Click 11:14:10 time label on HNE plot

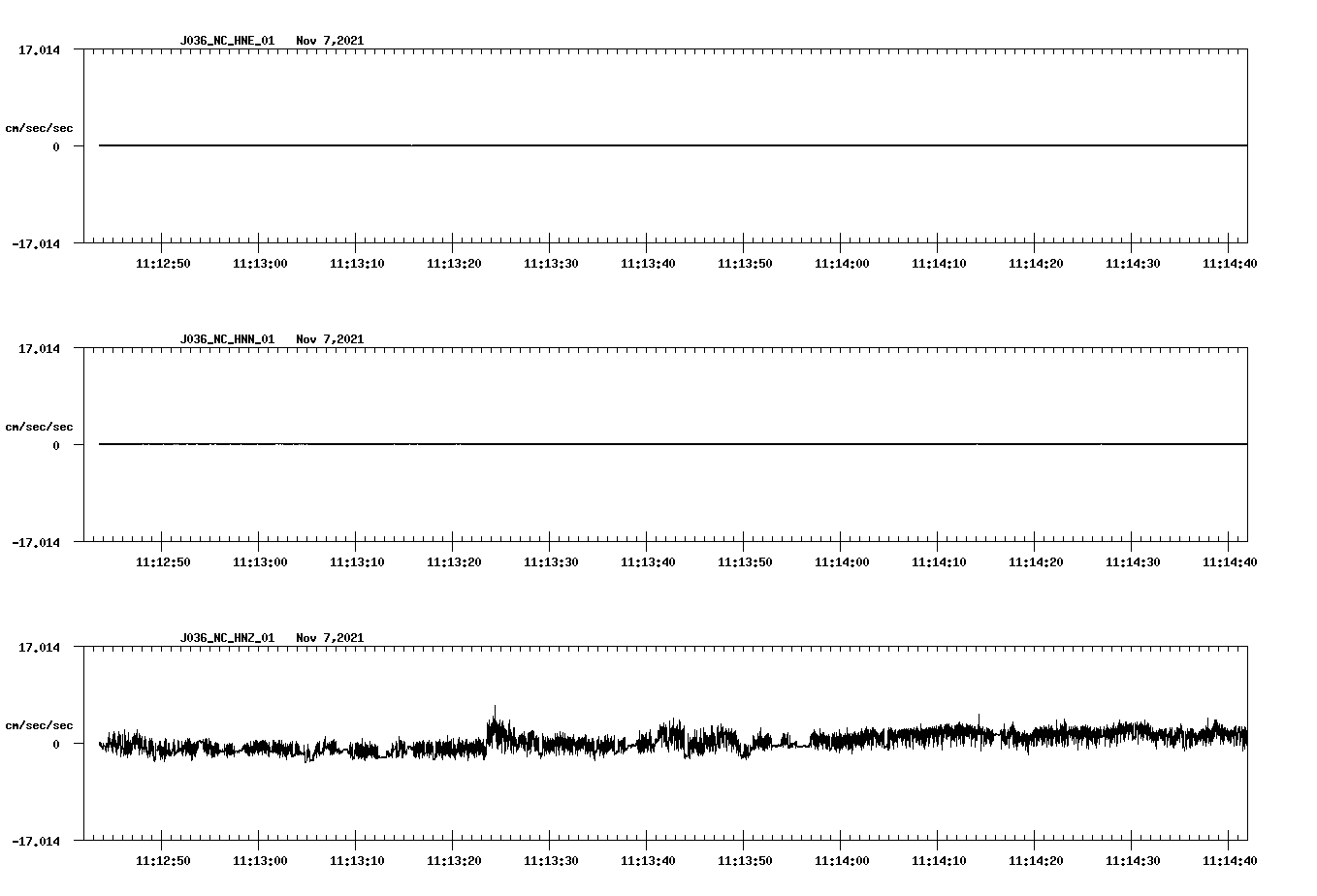(x=939, y=264)
